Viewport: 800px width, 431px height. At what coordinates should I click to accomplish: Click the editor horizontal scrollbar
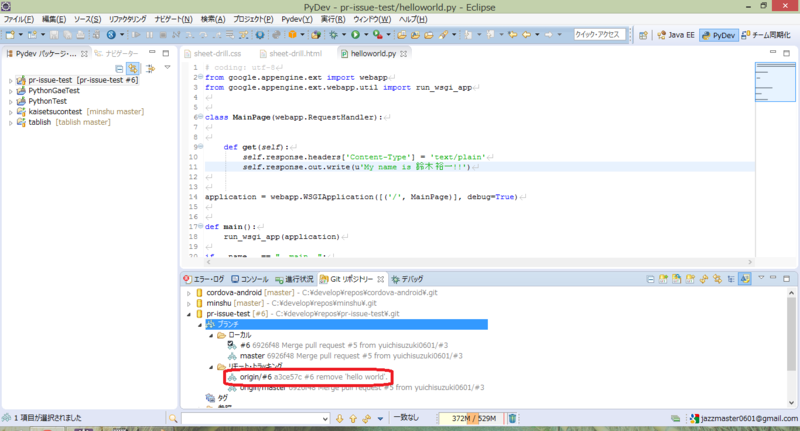479,262
